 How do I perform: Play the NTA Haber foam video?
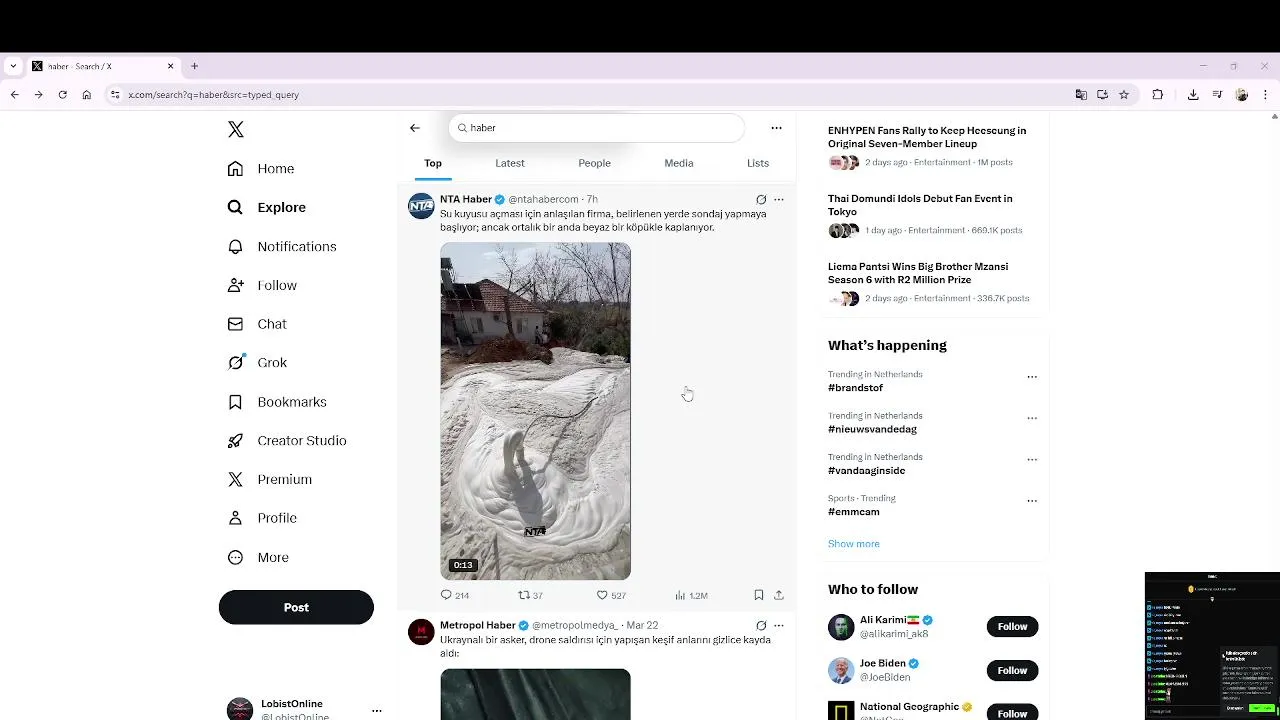pos(535,411)
